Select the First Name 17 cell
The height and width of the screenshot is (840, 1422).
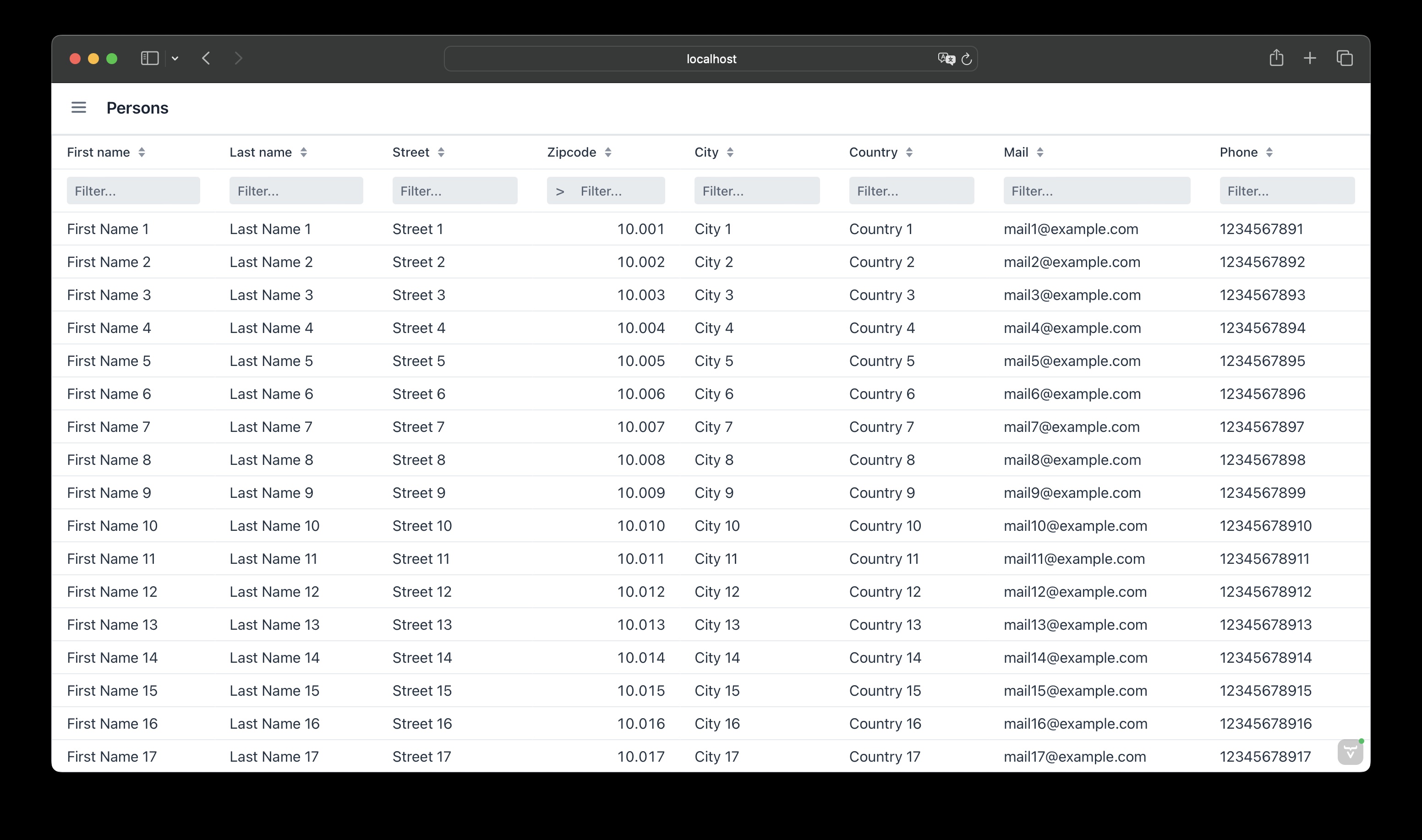point(112,756)
